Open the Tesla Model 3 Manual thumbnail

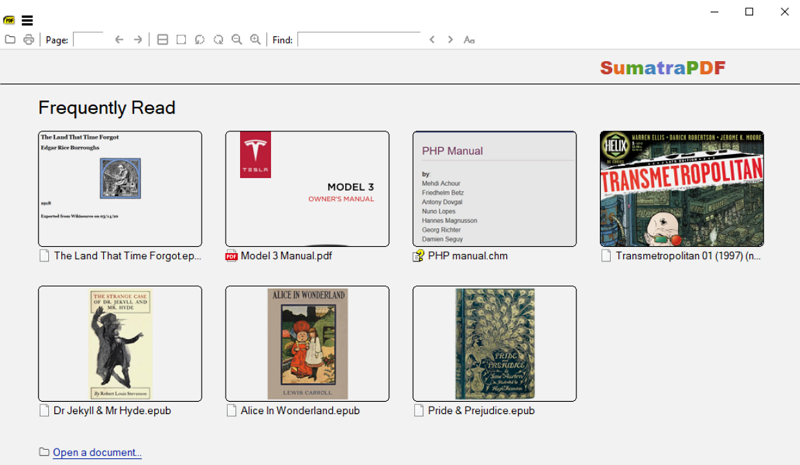(307, 188)
